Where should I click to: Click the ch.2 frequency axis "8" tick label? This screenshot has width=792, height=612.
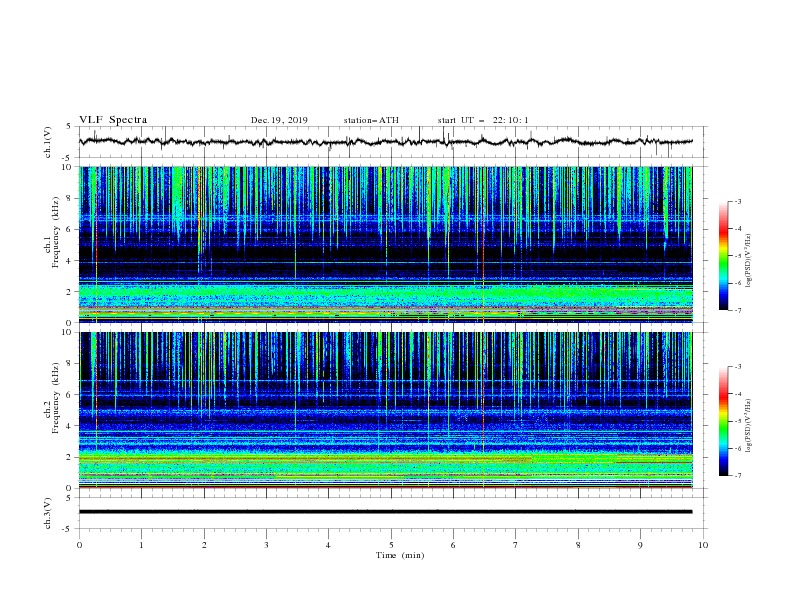point(71,364)
